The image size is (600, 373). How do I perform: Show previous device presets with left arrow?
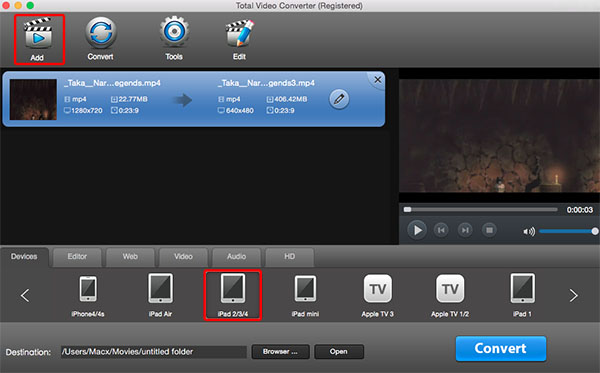point(25,295)
